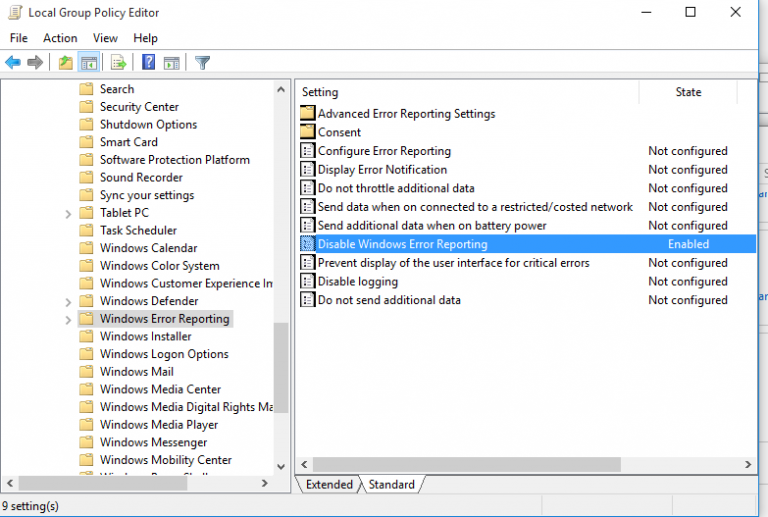
Task: Click the Forward arrow in toolbar
Action: coord(36,63)
